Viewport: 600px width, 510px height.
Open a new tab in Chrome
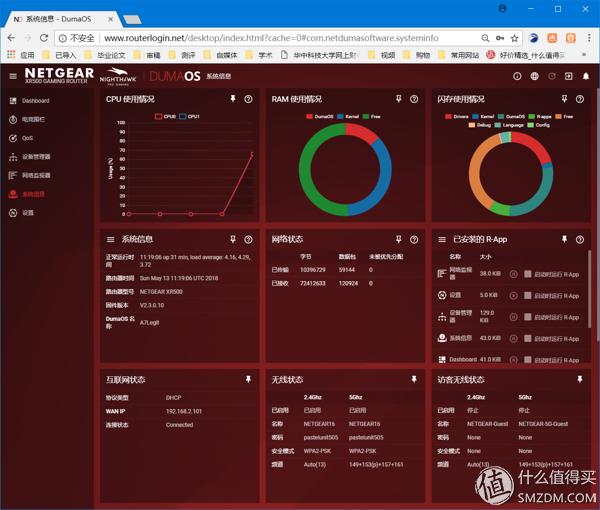click(x=132, y=20)
